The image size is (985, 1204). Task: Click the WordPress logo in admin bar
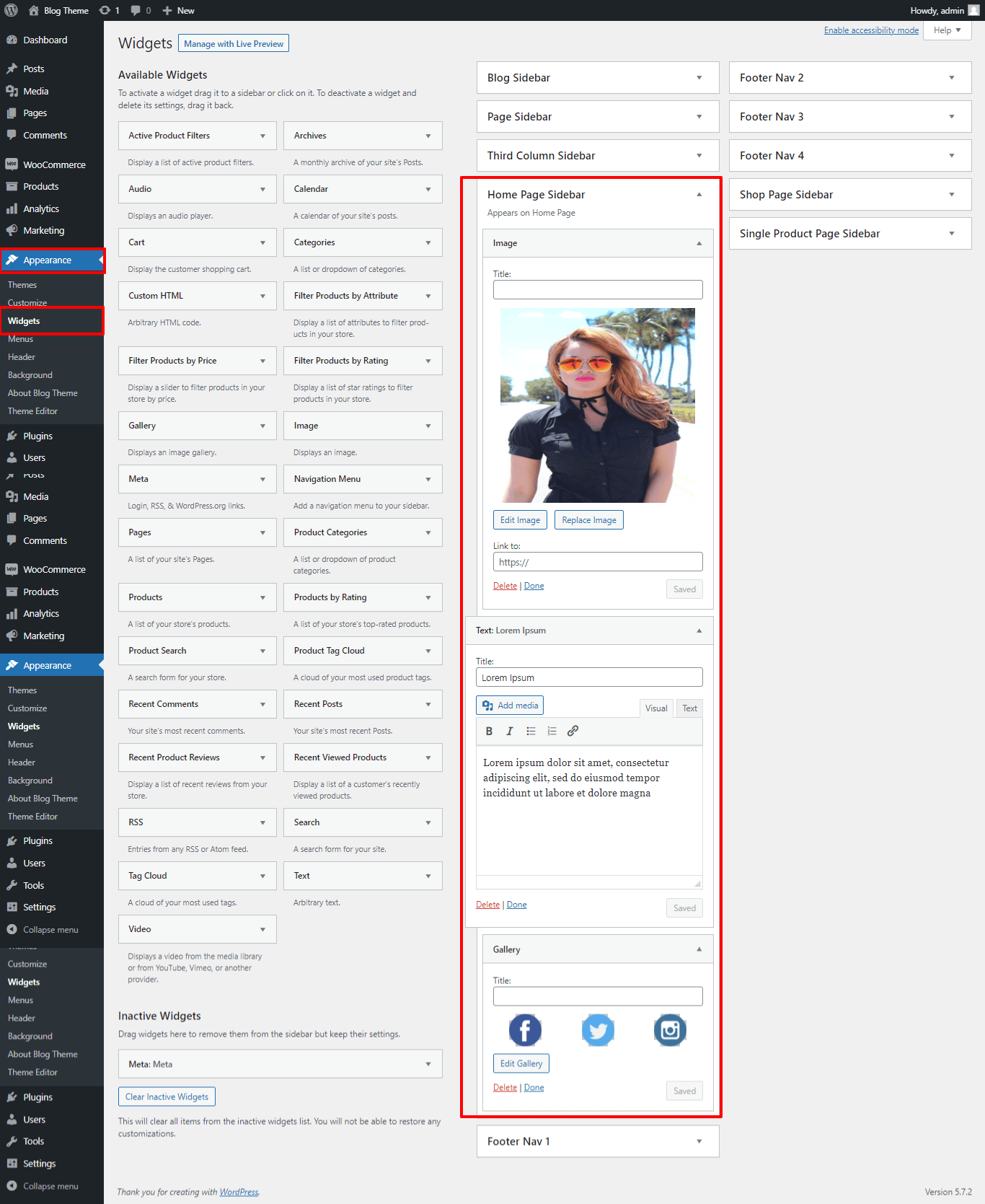click(x=12, y=10)
